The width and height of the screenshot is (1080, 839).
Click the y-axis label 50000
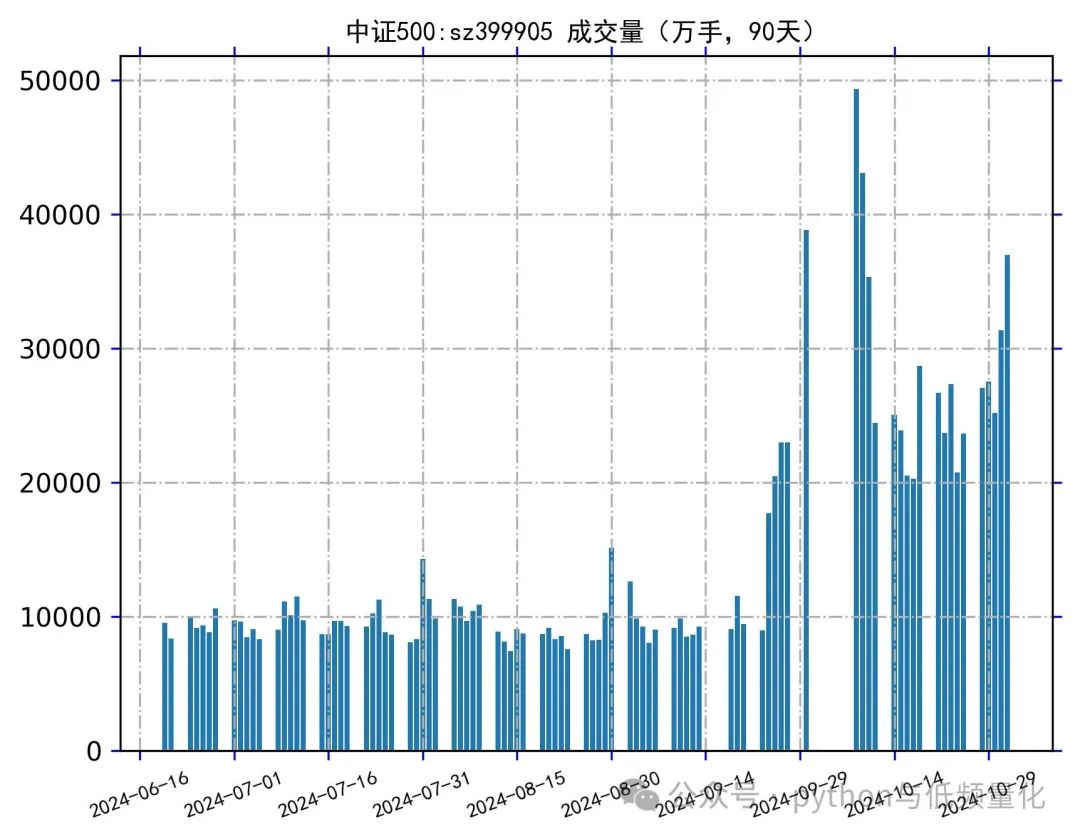(60, 81)
